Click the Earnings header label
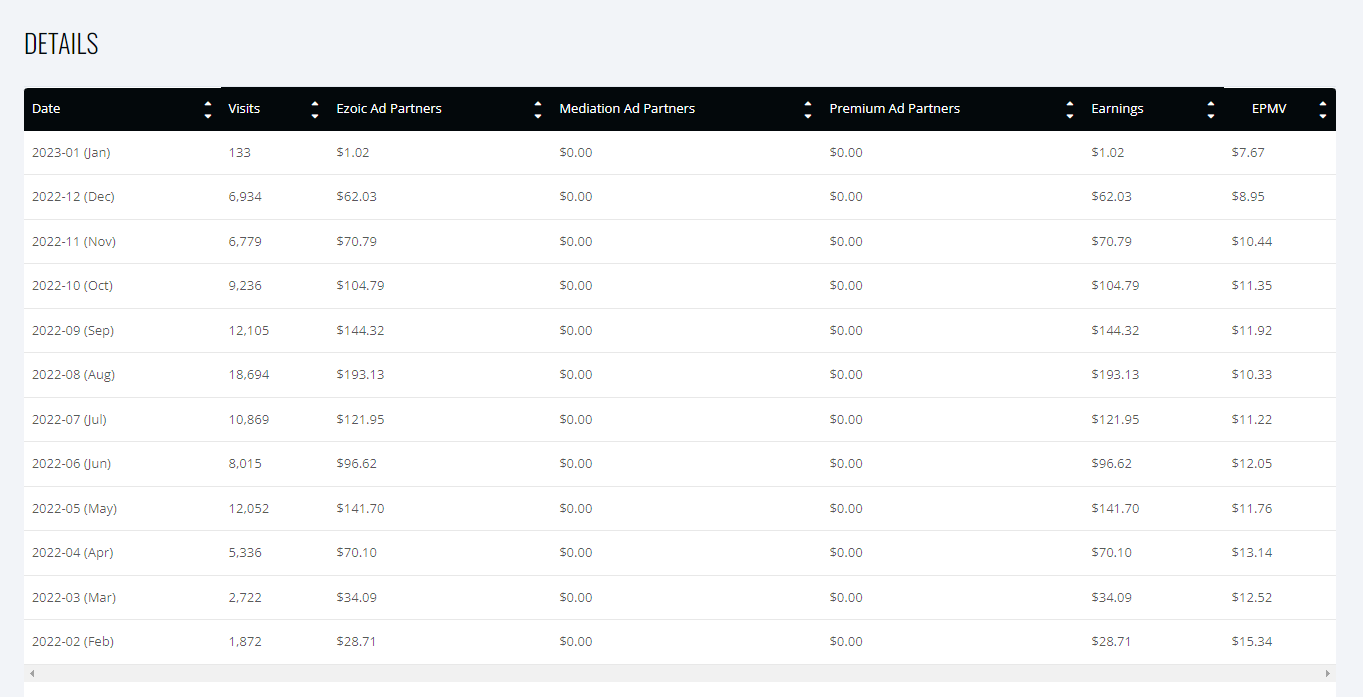Screen dimensions: 1363x697 (x=1118, y=109)
